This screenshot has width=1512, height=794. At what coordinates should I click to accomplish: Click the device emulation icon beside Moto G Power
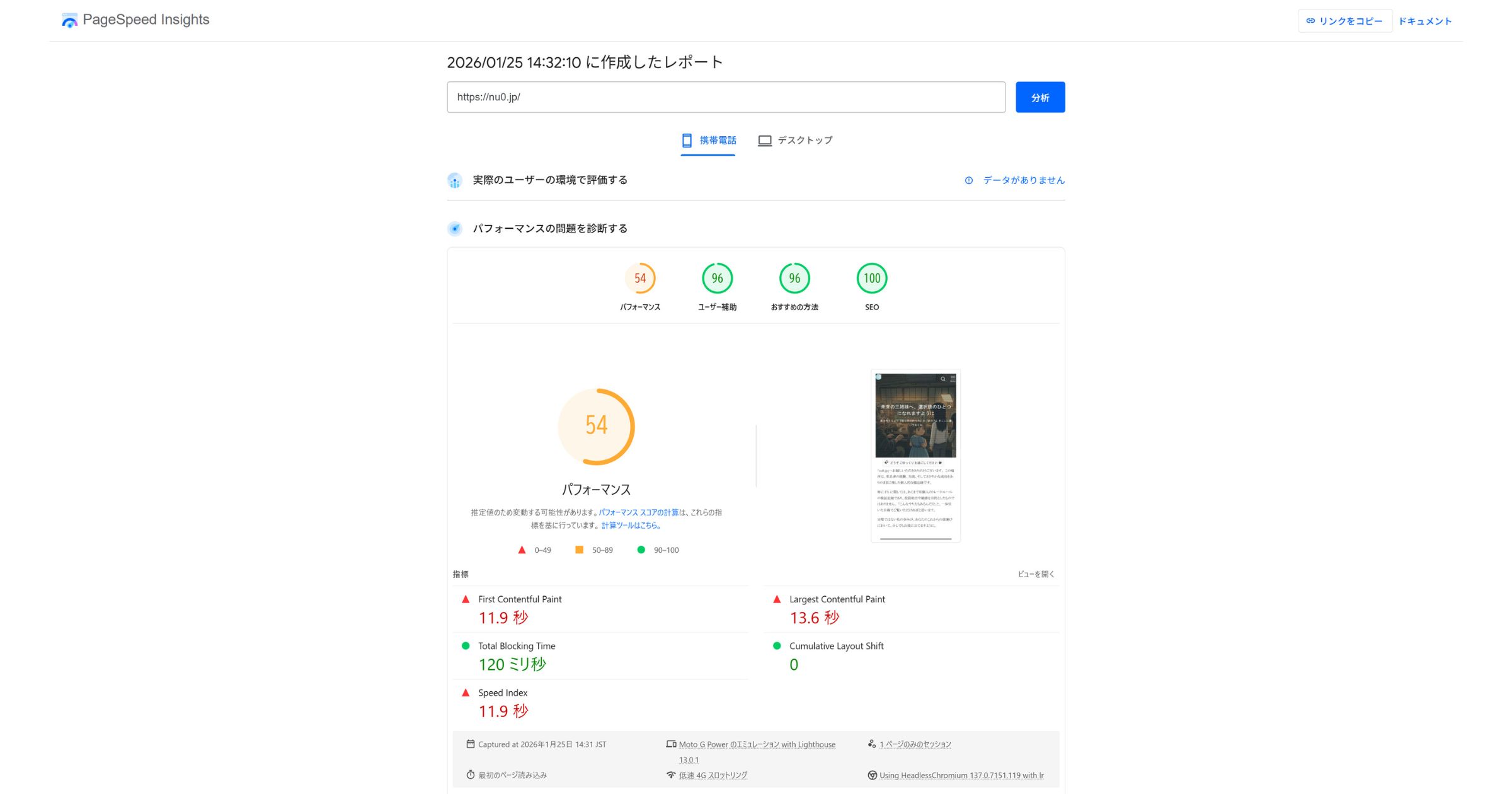pos(670,744)
